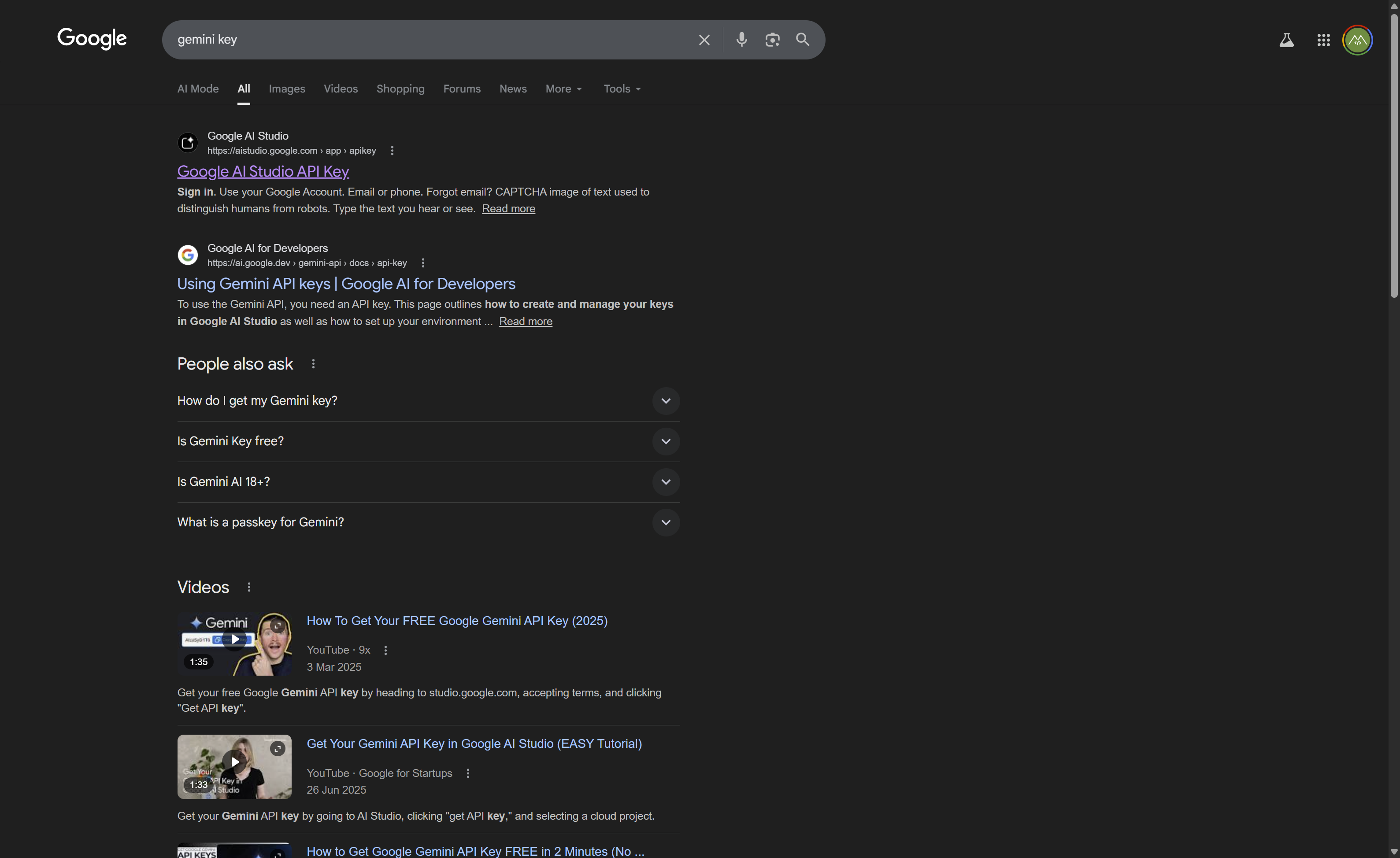Click Google AI for Developers favicon

(188, 255)
